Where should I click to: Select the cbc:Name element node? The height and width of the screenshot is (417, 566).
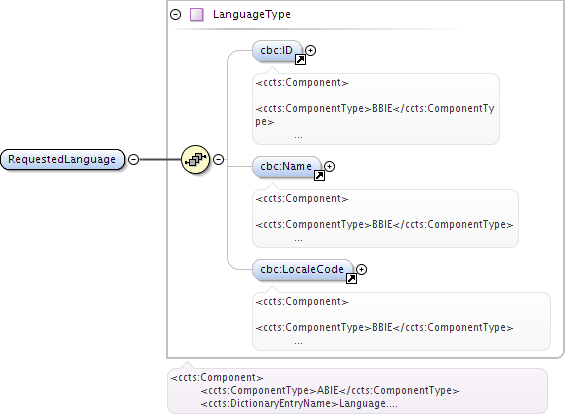[286, 166]
